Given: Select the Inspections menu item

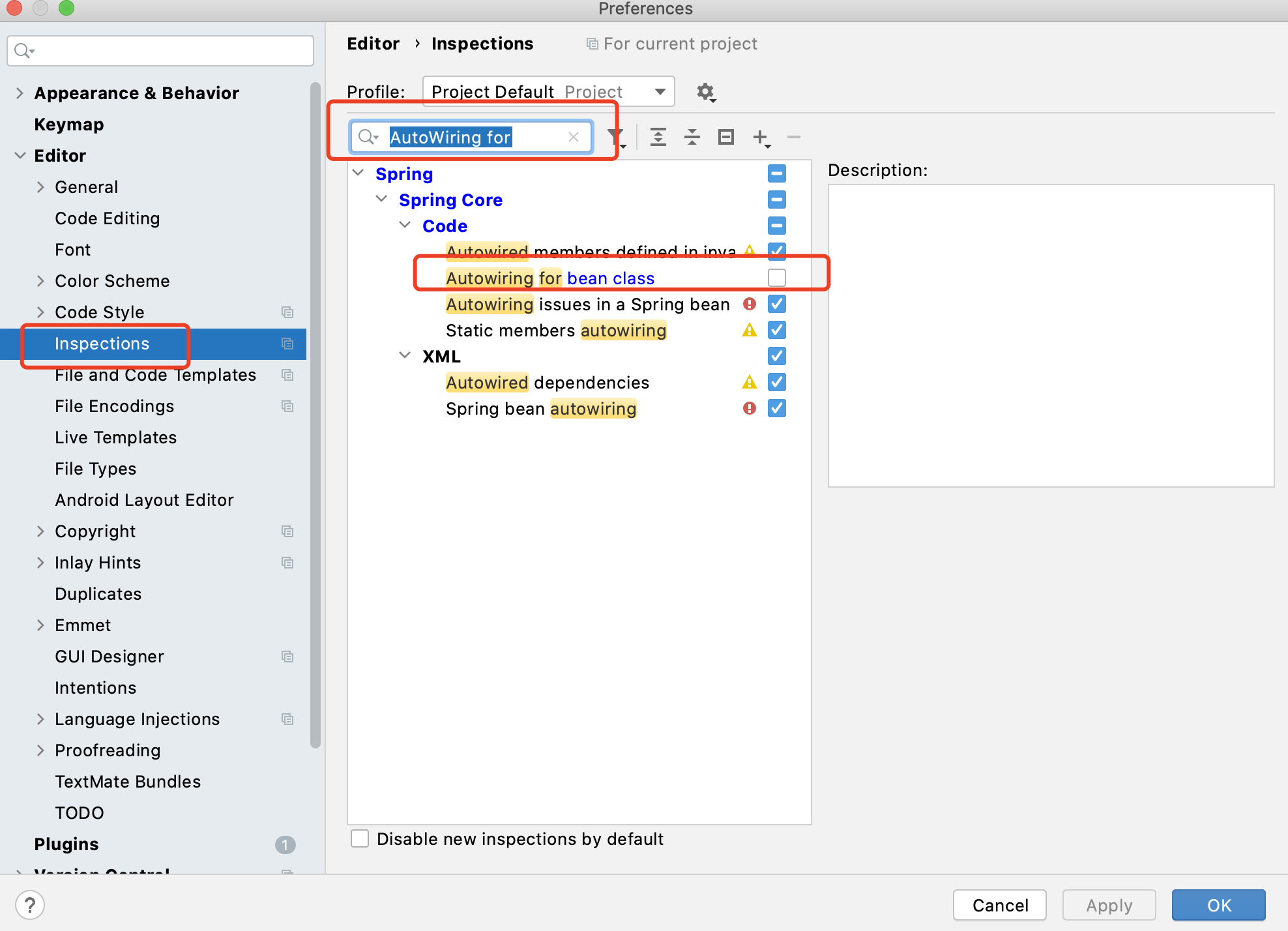Looking at the screenshot, I should [x=103, y=343].
